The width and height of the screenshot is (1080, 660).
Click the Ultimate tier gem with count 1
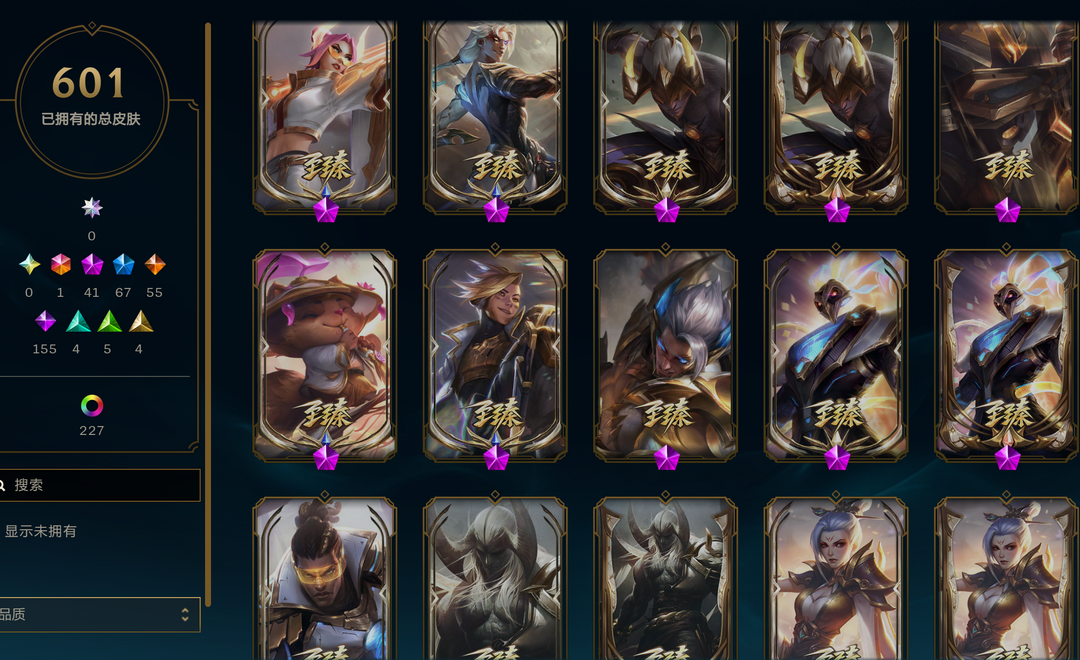tap(61, 264)
